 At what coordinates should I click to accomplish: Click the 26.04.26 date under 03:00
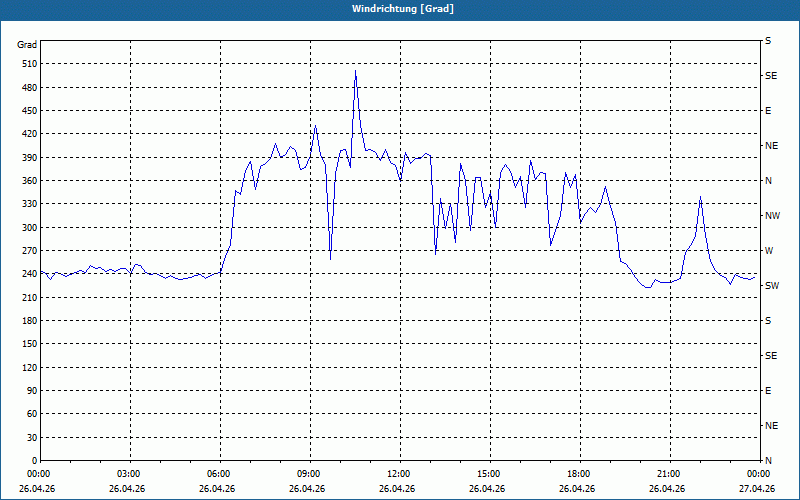[127, 489]
